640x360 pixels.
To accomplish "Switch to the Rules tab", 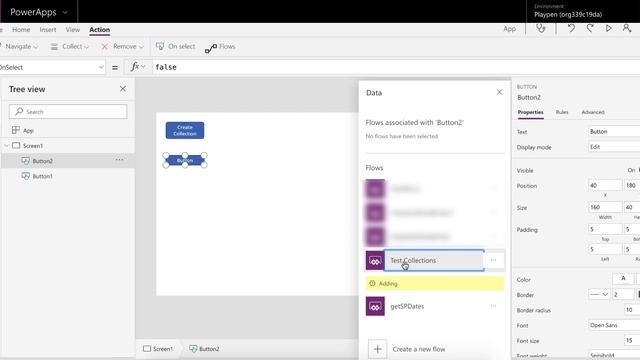I will 562,112.
